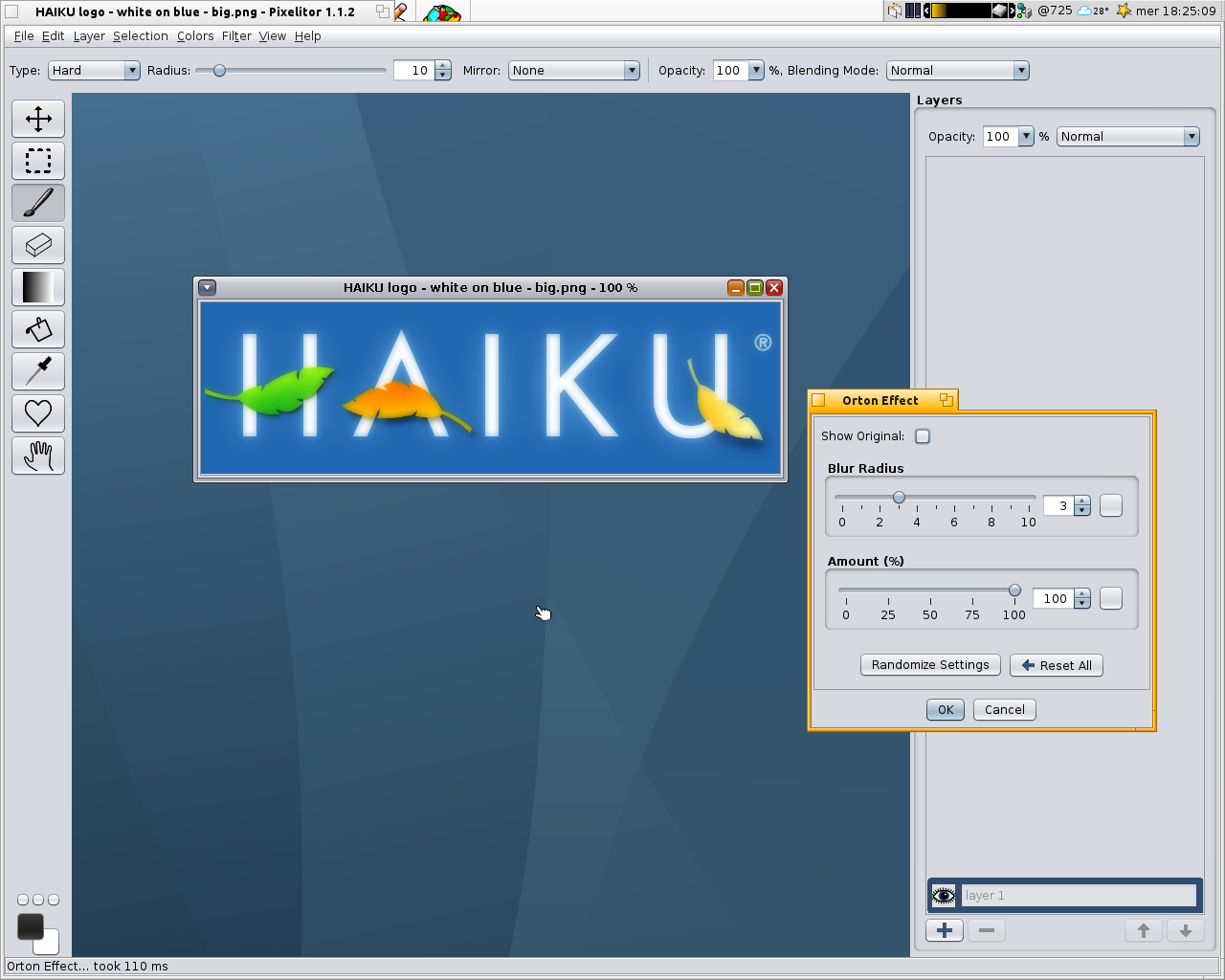The image size is (1225, 980).
Task: Move layer up with arrow icon
Action: [x=1144, y=930]
